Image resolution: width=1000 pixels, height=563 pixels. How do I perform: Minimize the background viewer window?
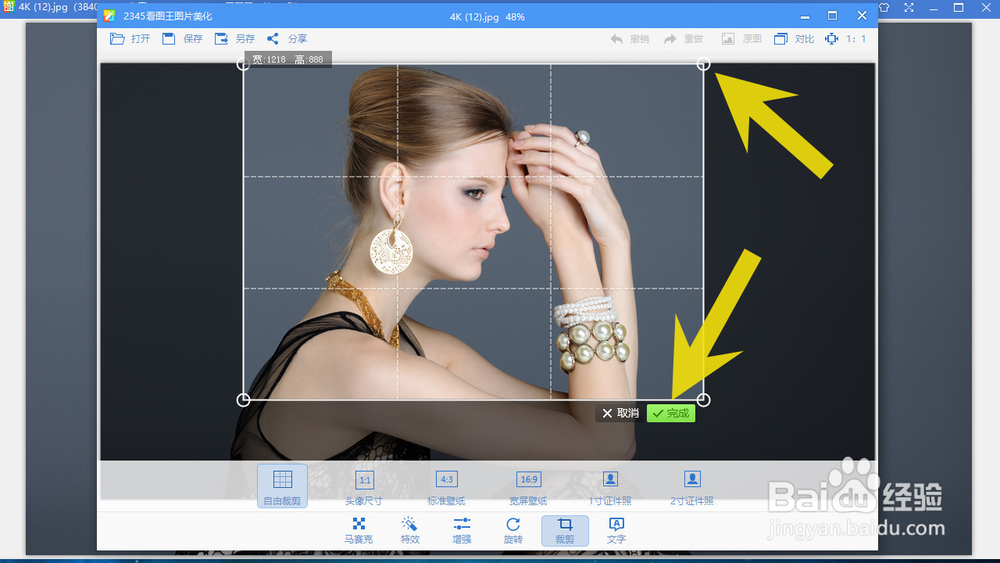[934, 8]
